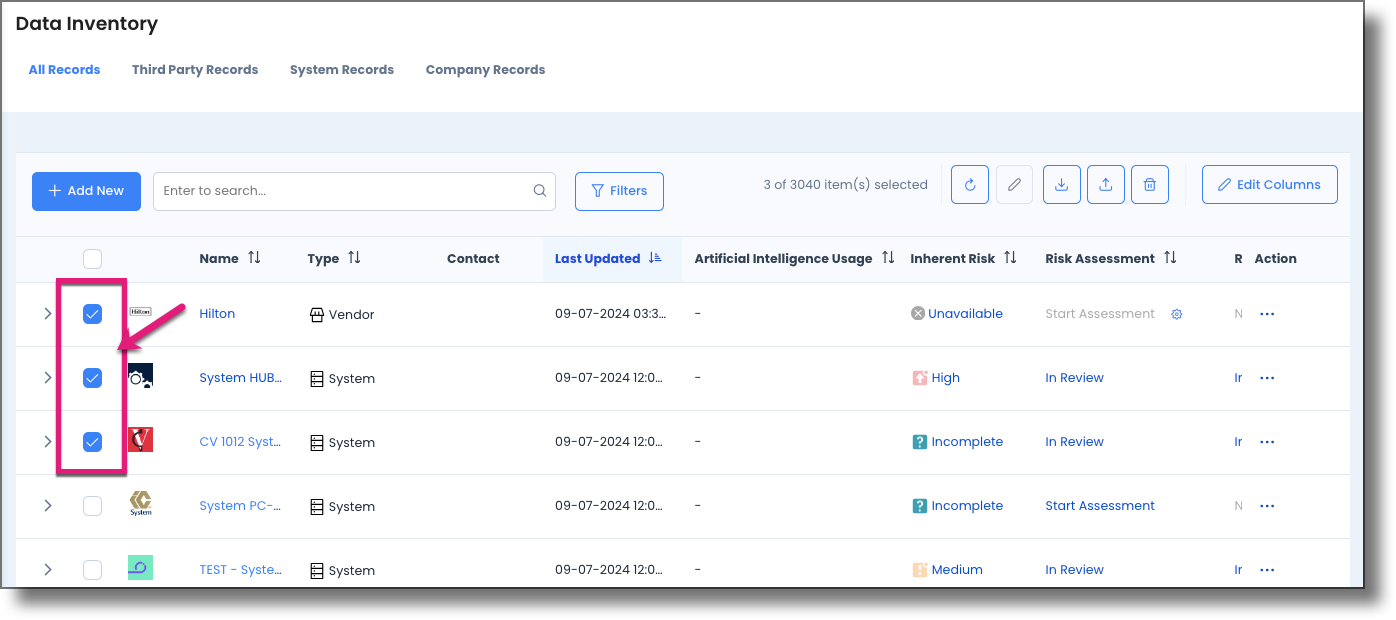The height and width of the screenshot is (620, 1396).
Task: Sort by Inherent Risk column arrows
Action: (1010, 258)
